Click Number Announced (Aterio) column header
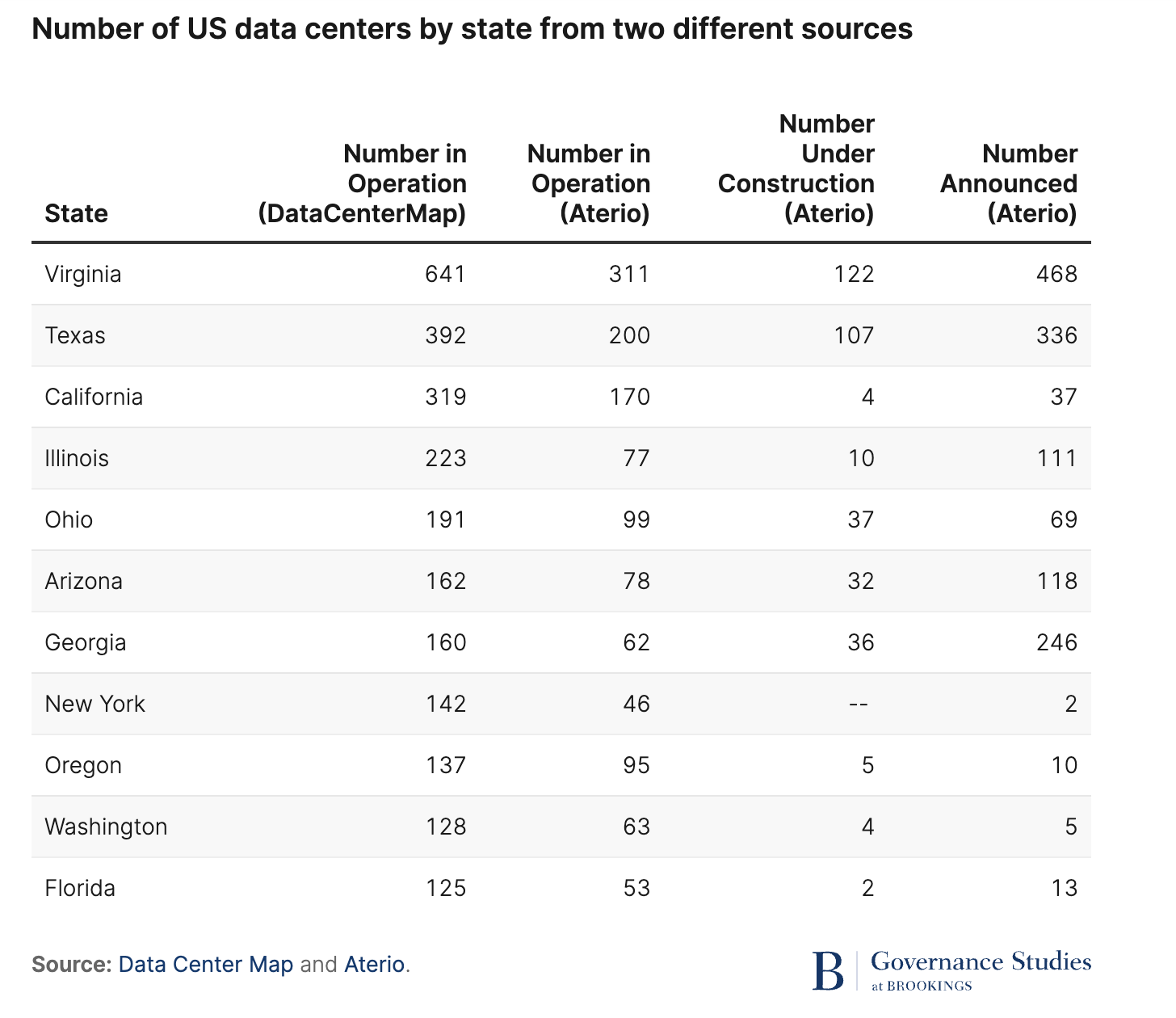 point(1008,184)
